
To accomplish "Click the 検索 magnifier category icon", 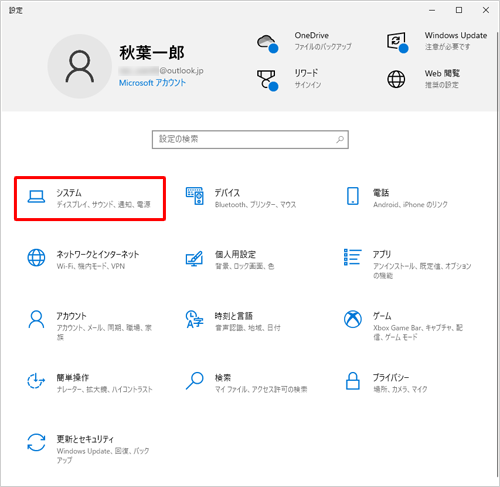I will click(x=194, y=381).
